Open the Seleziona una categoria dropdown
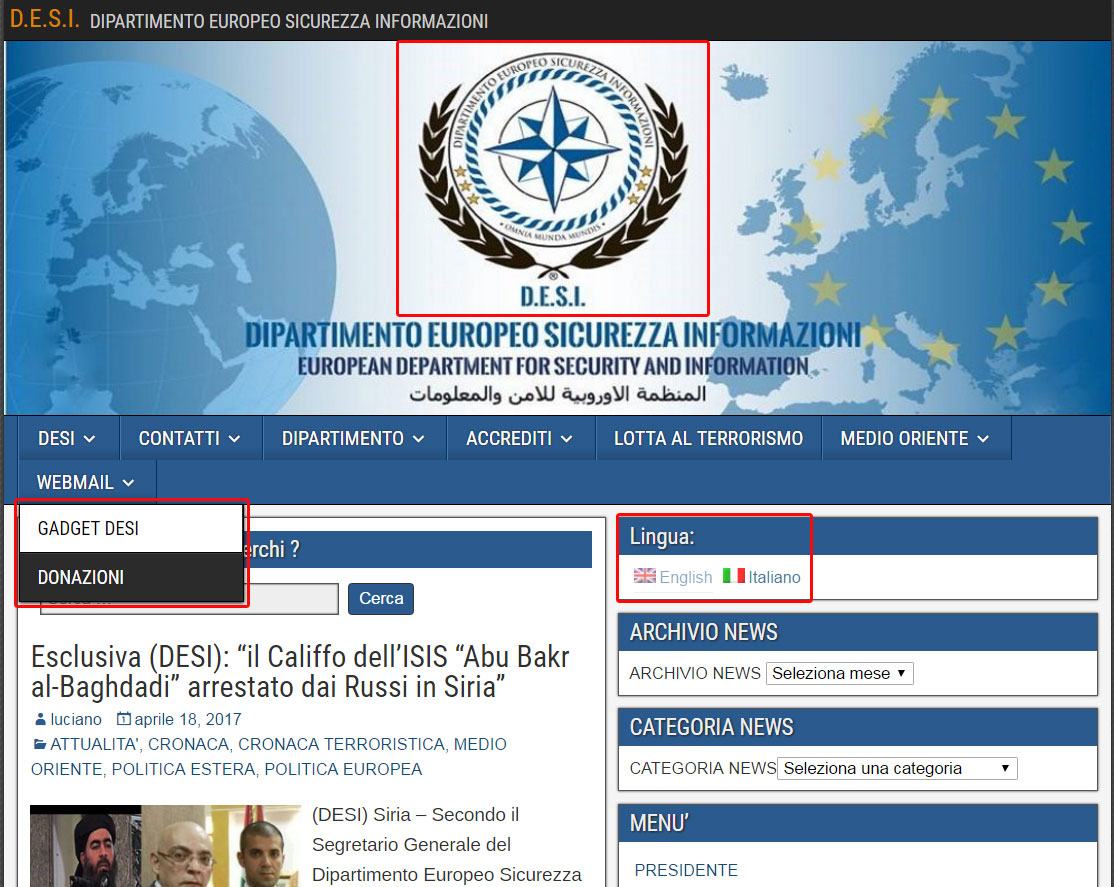 [897, 768]
